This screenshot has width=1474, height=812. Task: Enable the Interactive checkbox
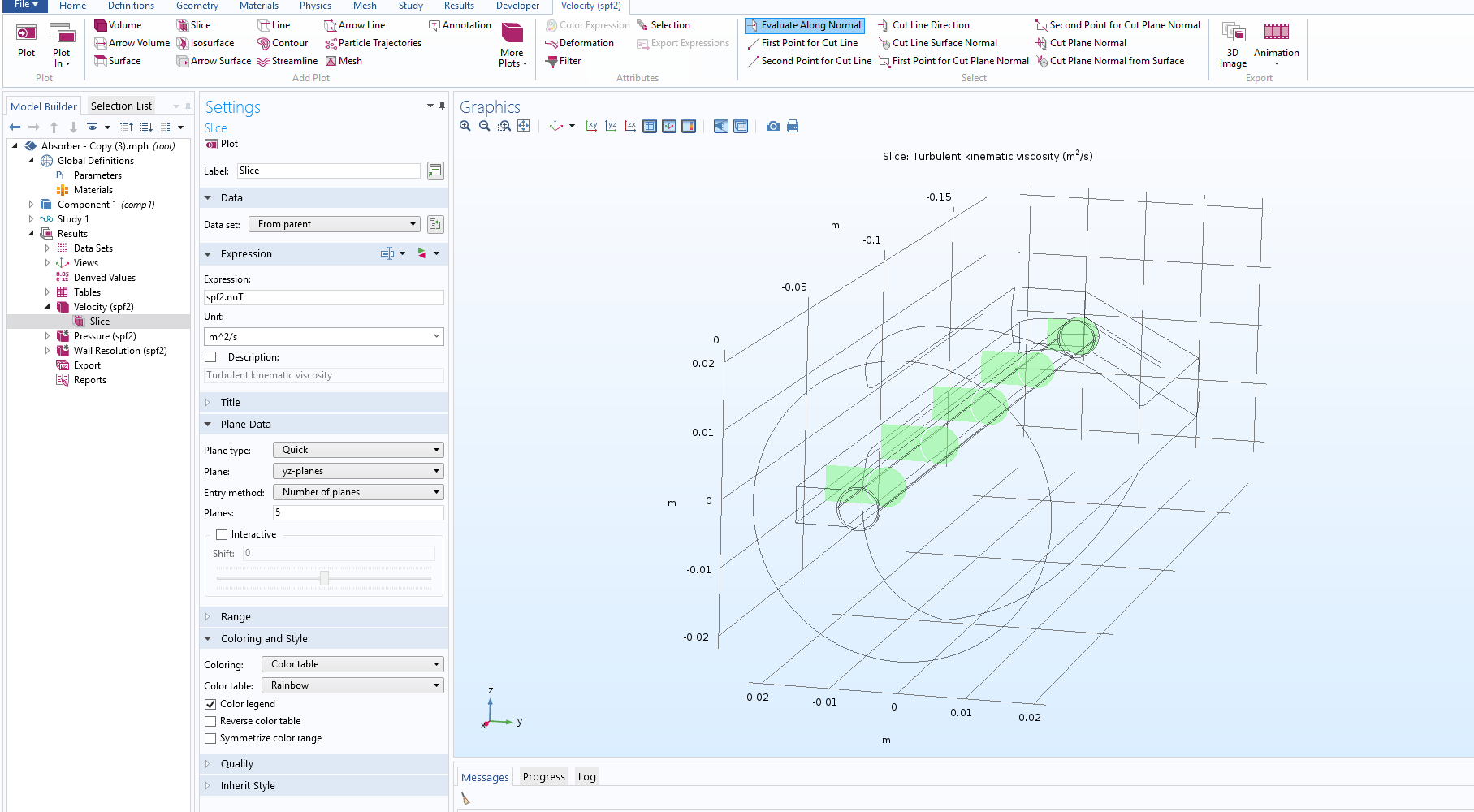222,534
